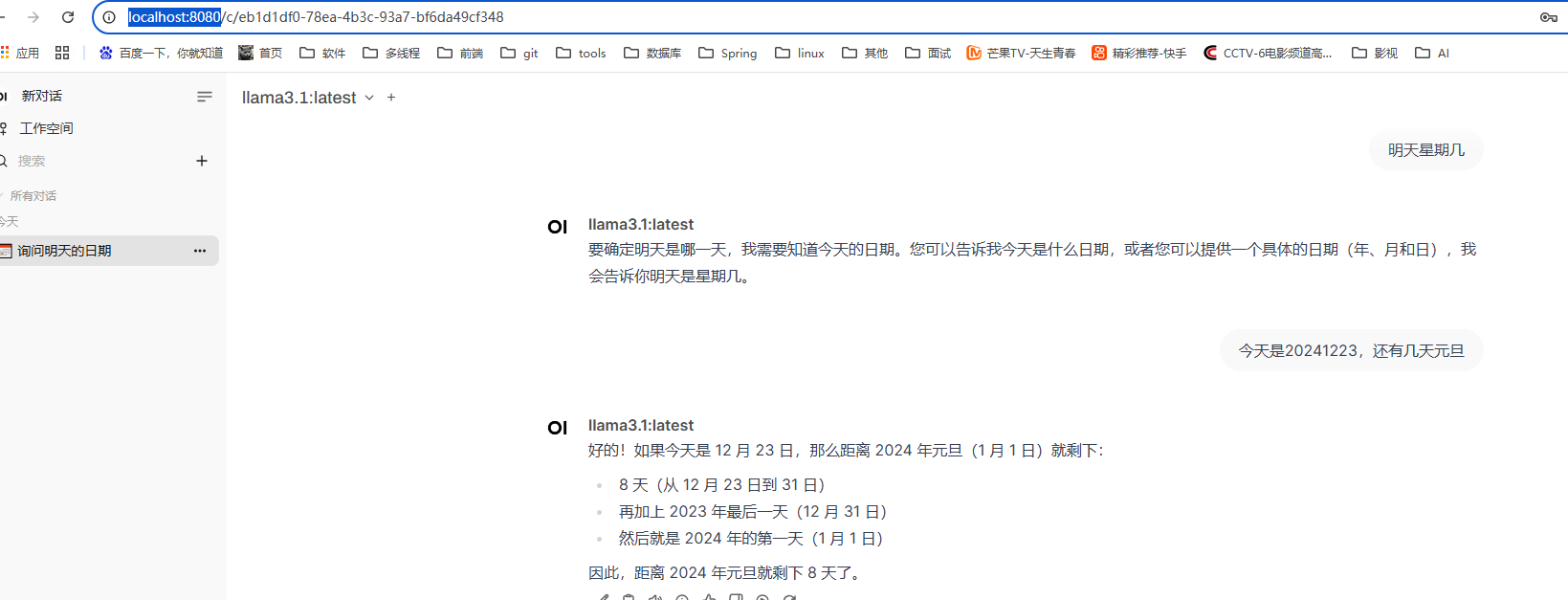This screenshot has width=1568, height=600.
Task: Click the user message 明天星期几
Action: 1426,150
